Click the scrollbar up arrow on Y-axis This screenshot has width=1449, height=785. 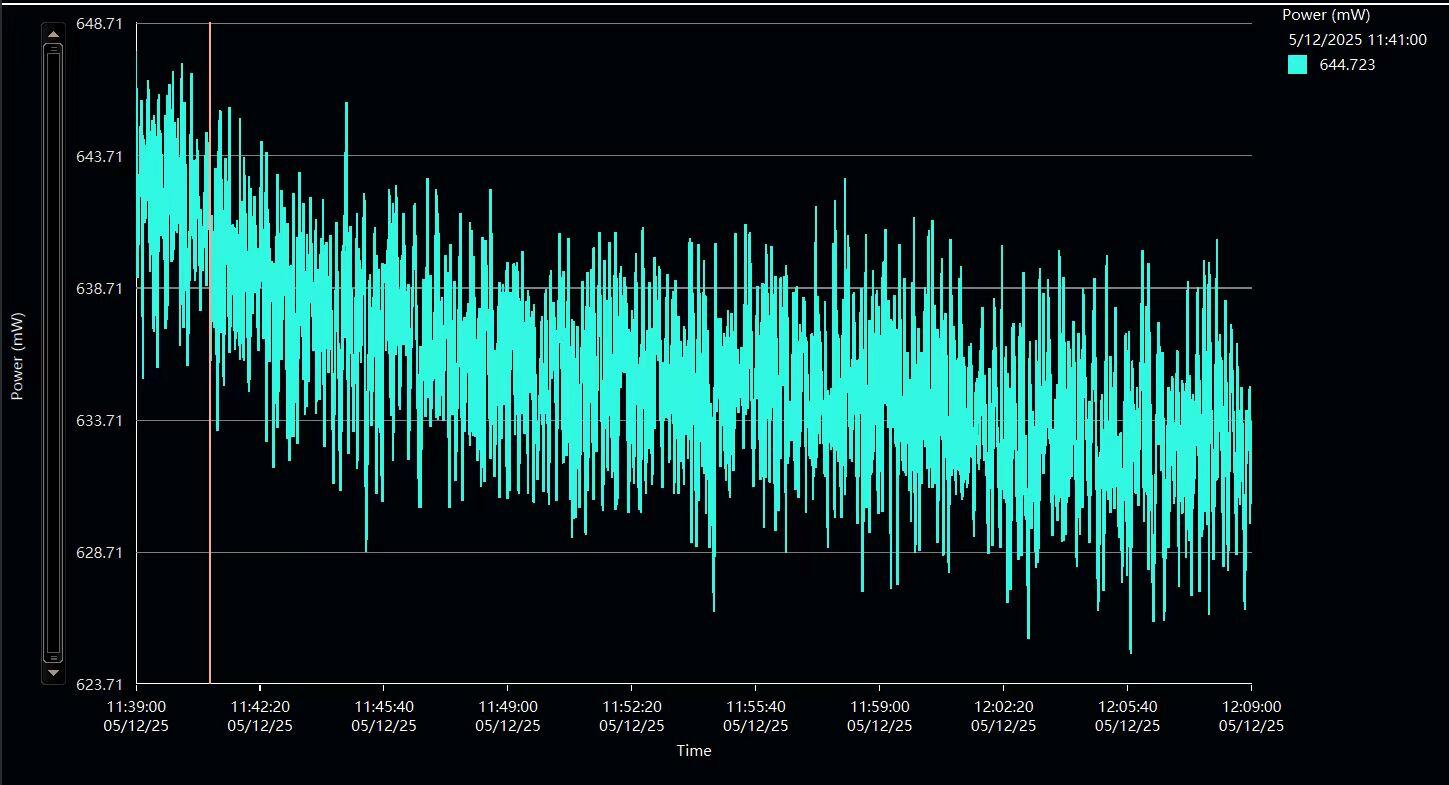[53, 34]
